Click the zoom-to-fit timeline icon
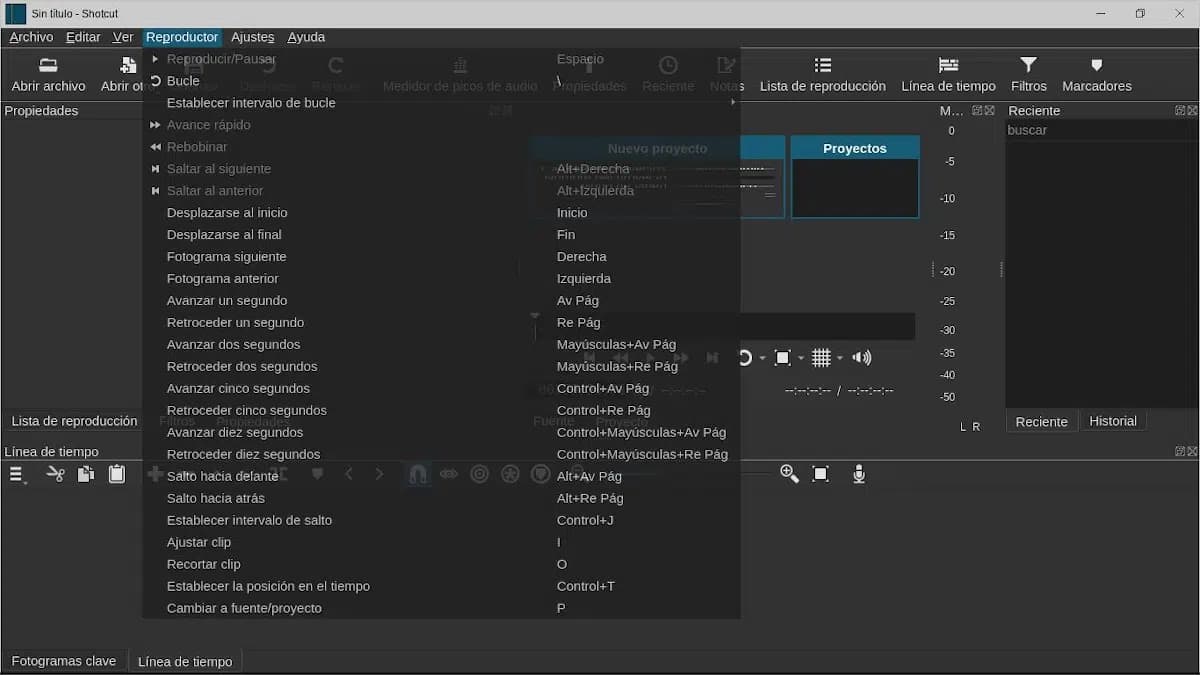 click(821, 474)
